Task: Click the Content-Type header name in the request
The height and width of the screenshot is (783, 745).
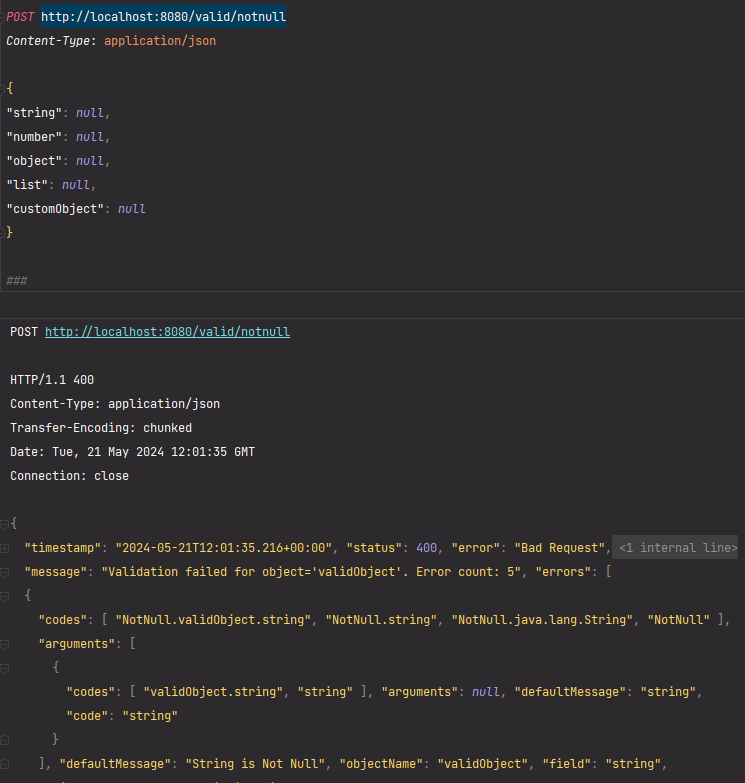Action: coord(48,41)
